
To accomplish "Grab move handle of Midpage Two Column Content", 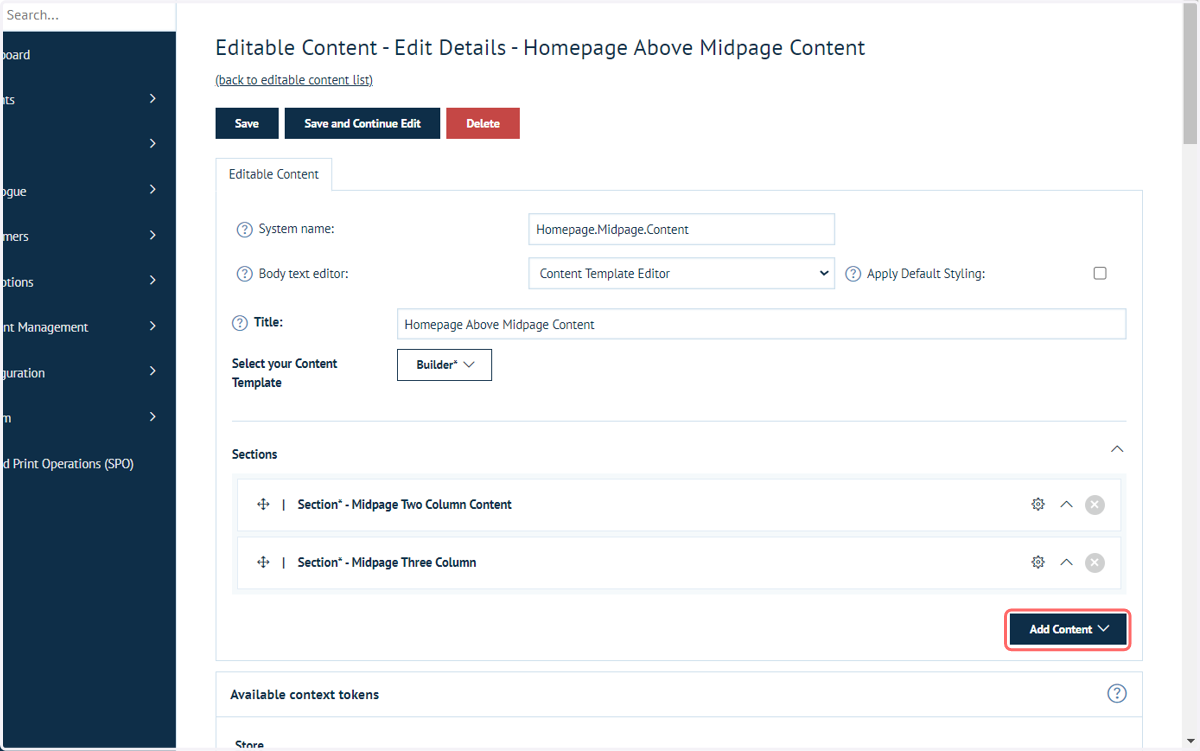I will (263, 505).
